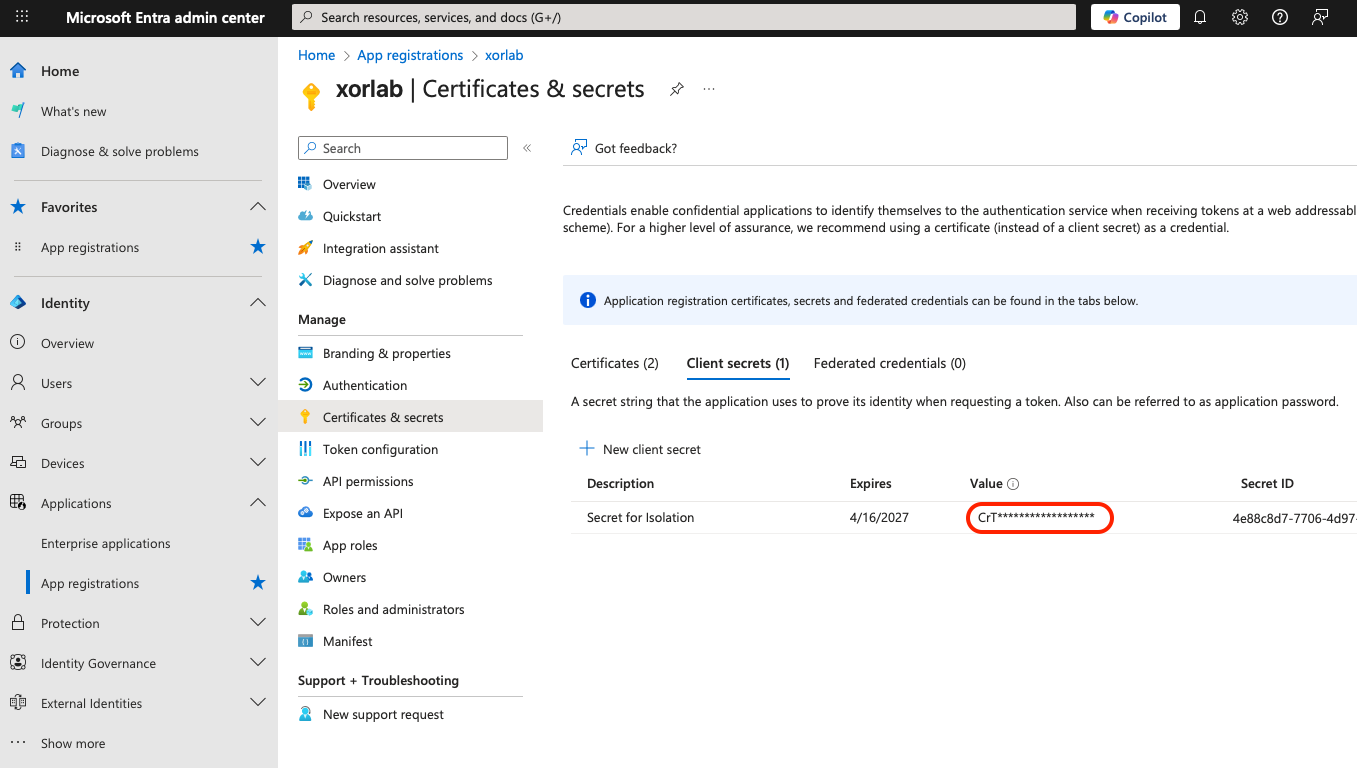Open the notifications bell icon
Screen dimensions: 1357x768
(x=1201, y=17)
